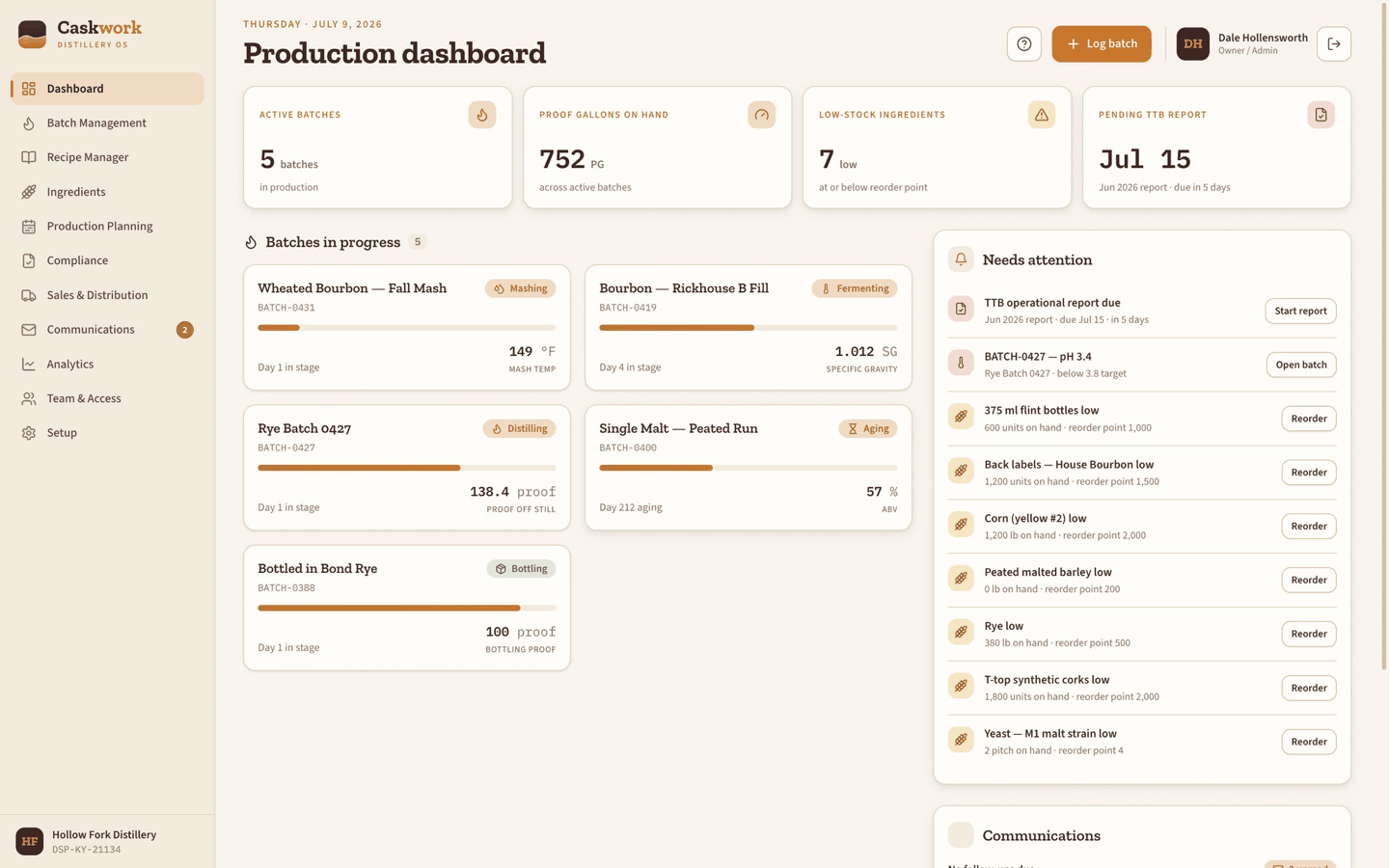Click the Communications unread badge 2
1389x868 pixels.
pyautogui.click(x=184, y=330)
